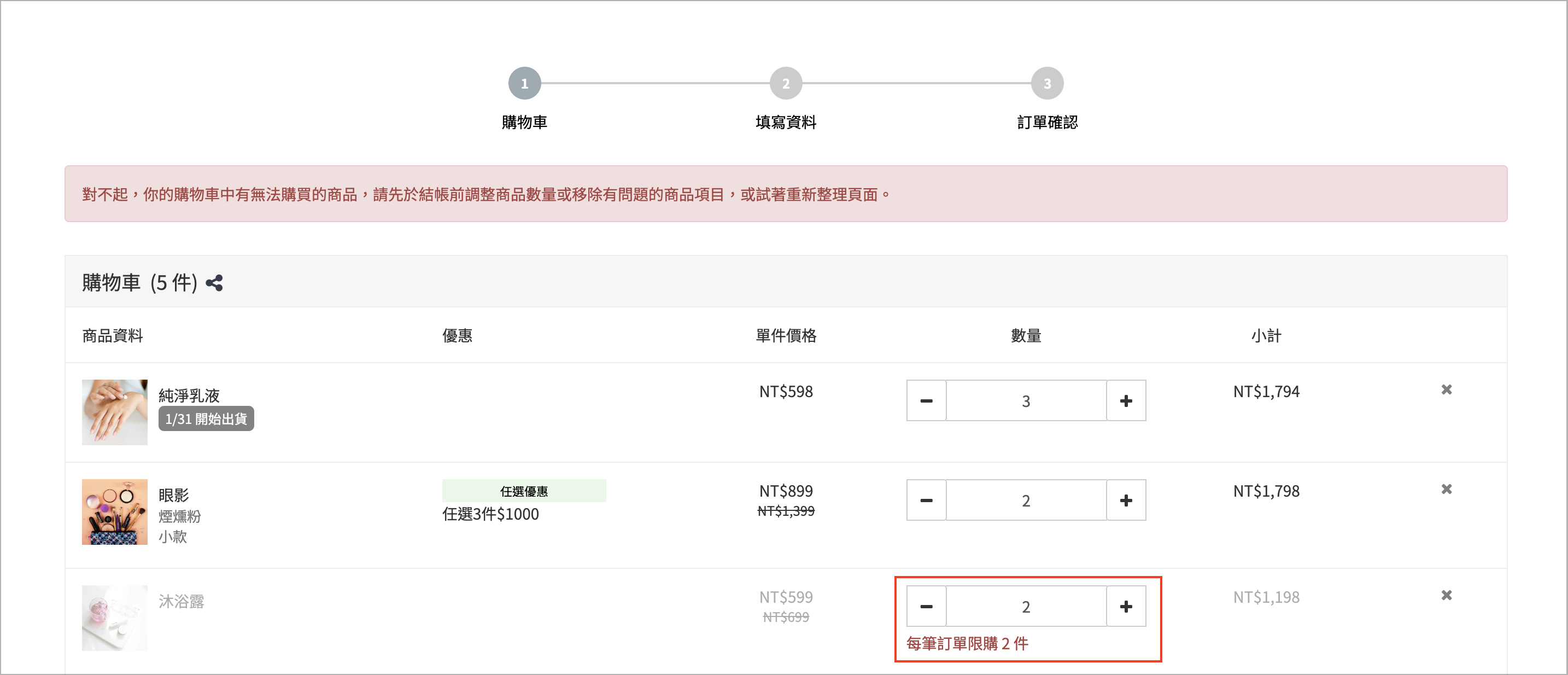Click the quantity field for 沐浴露
Viewport: 1568px width, 675px height.
point(1026,606)
